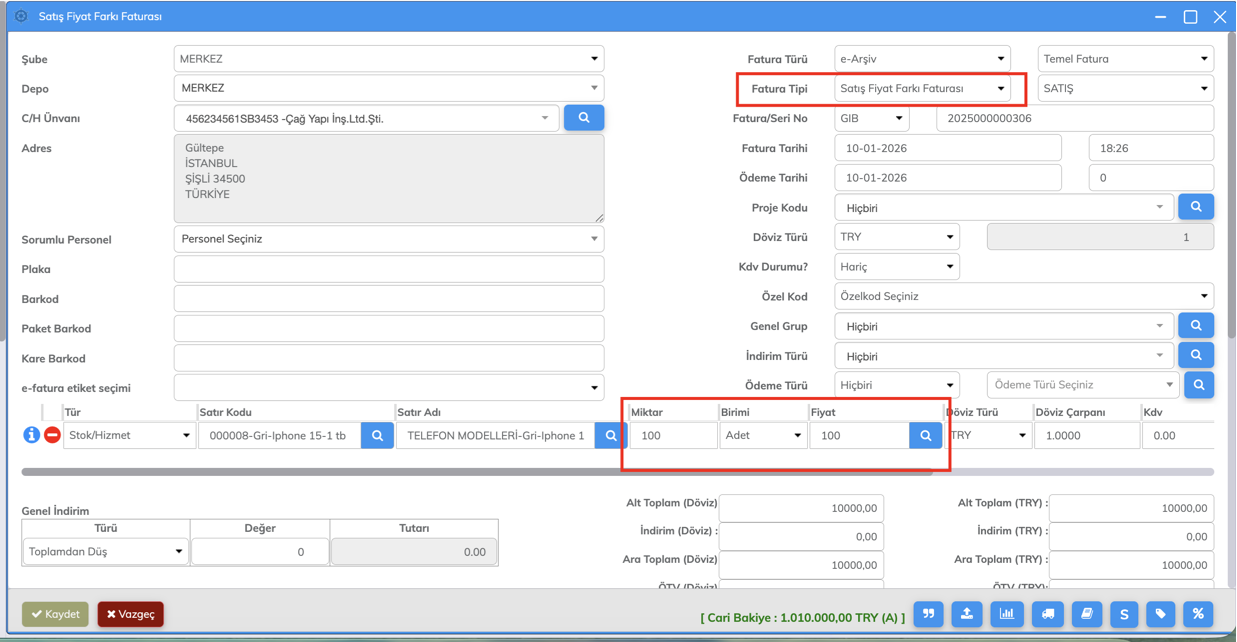Click the Vazgeç cancel button
The image size is (1237, 642).
pyautogui.click(x=131, y=614)
